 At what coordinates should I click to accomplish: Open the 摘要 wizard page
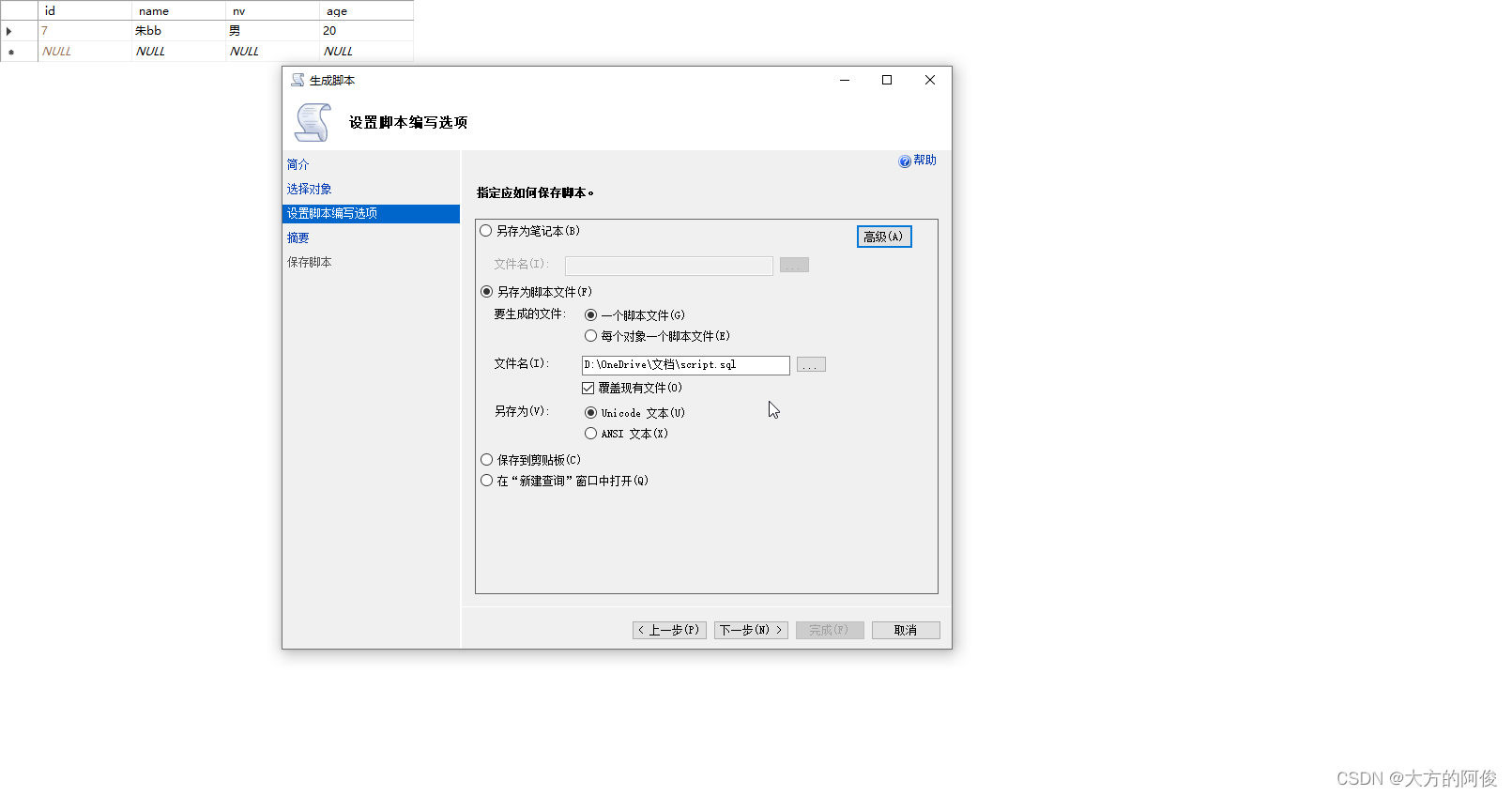(298, 237)
